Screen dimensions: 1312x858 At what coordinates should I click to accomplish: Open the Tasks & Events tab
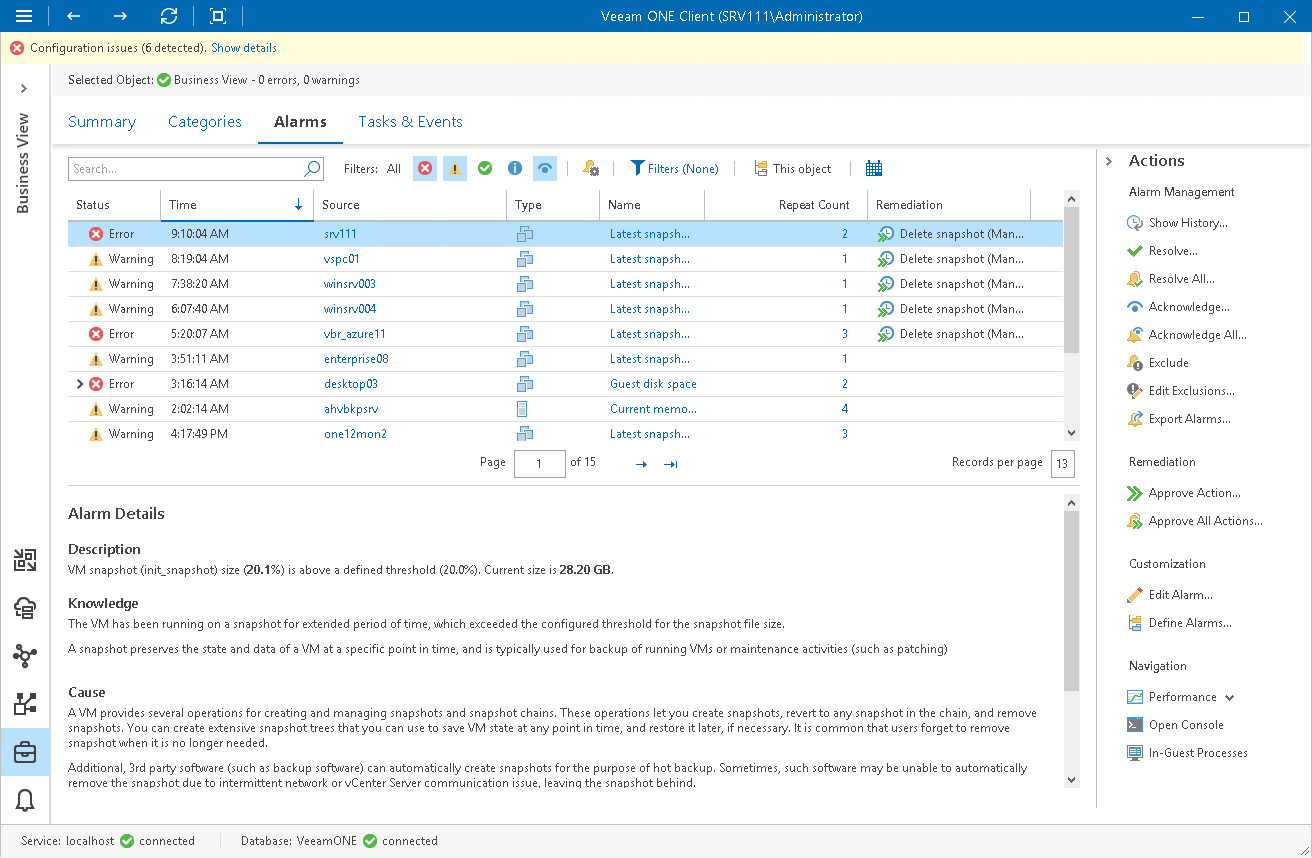coord(410,122)
